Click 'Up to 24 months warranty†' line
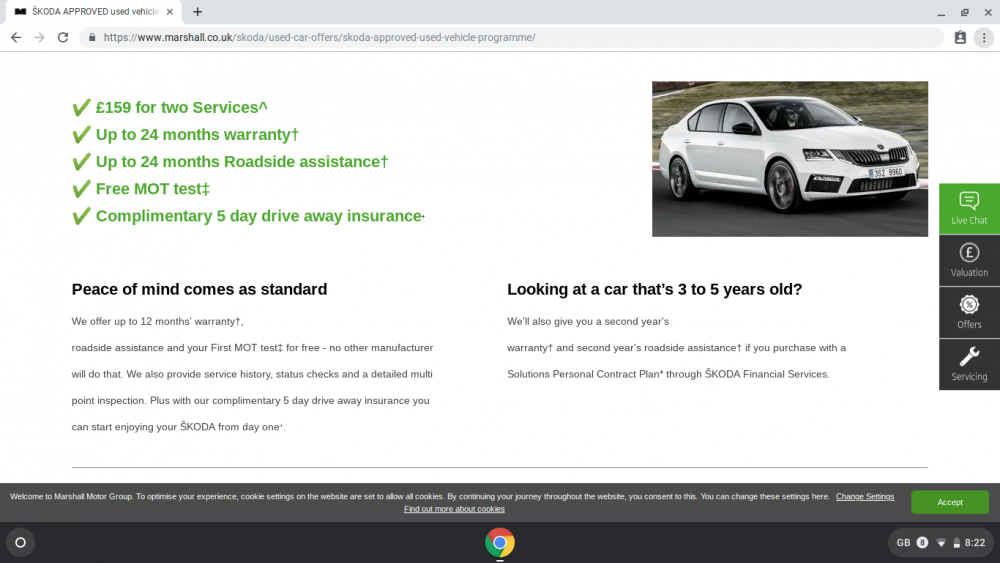Screen dimensions: 1000x563 click(x=197, y=135)
